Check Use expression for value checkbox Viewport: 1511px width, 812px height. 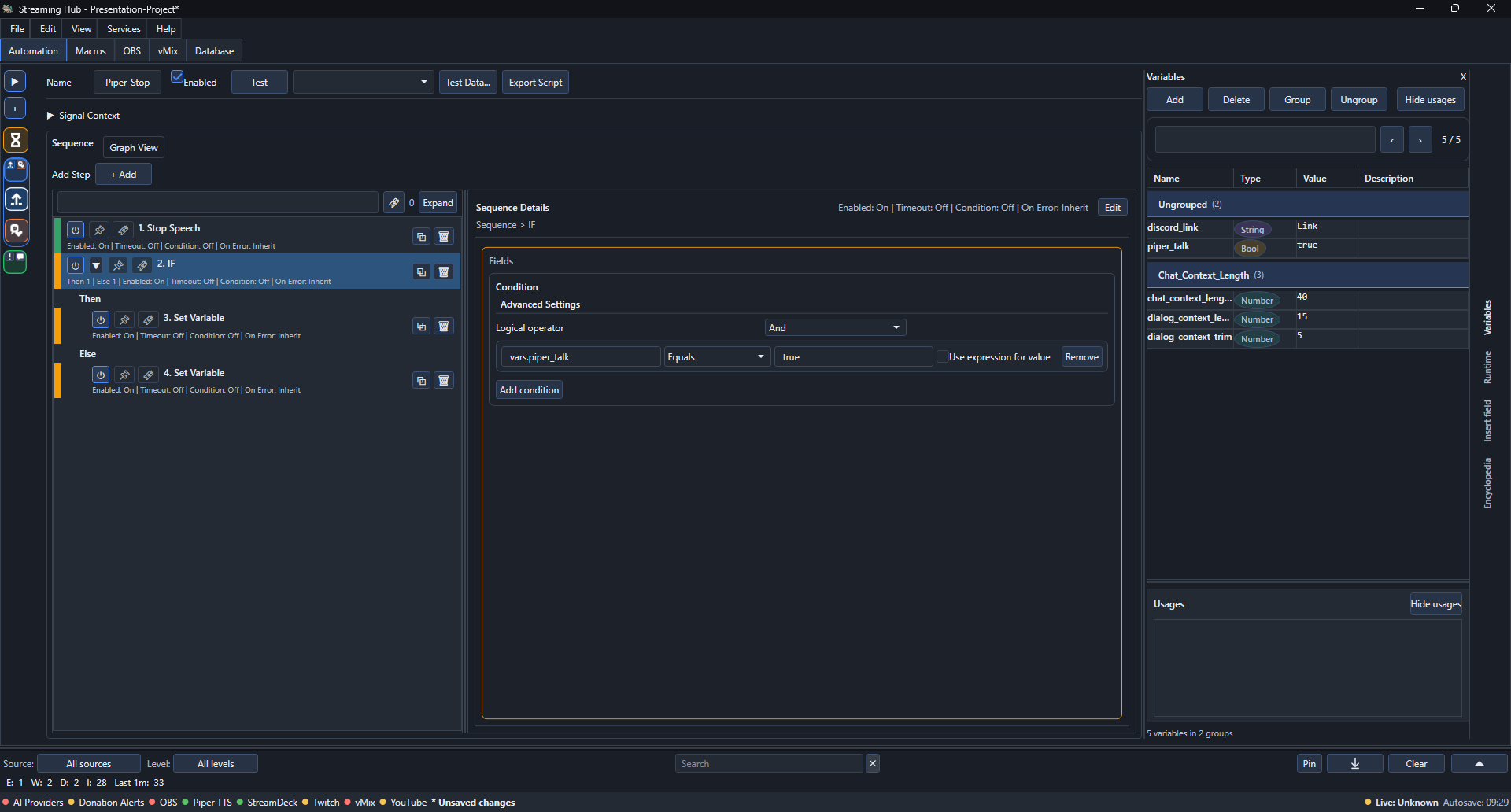[x=941, y=356]
